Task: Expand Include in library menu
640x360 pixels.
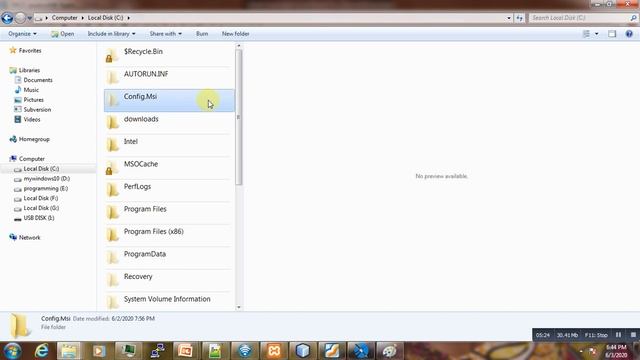Action: [111, 34]
